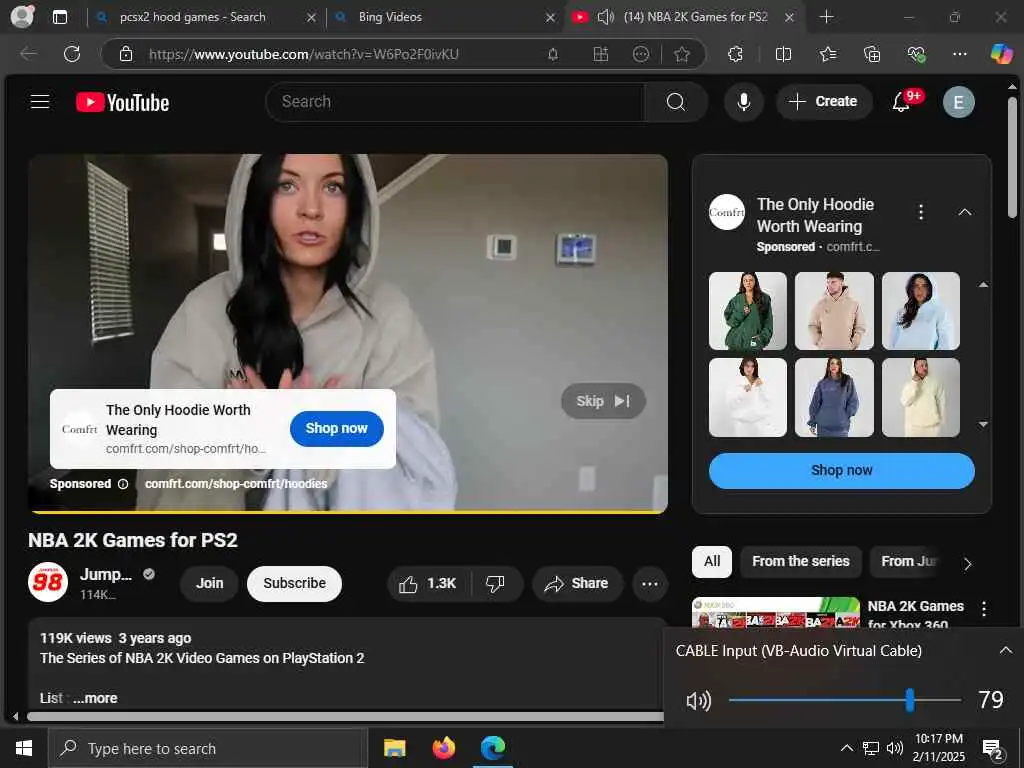The width and height of the screenshot is (1024, 768).
Task: Open the Create button
Action: tap(824, 102)
